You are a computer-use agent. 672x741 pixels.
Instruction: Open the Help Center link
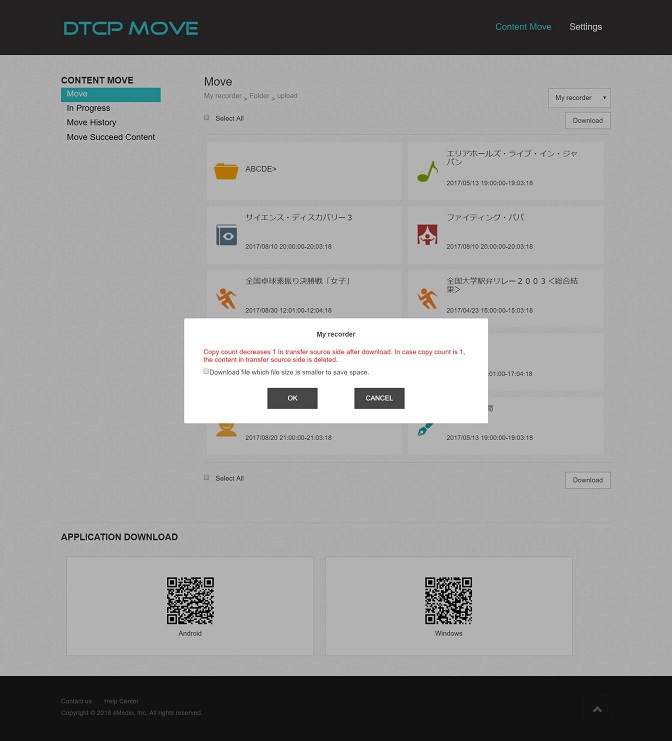(x=121, y=701)
